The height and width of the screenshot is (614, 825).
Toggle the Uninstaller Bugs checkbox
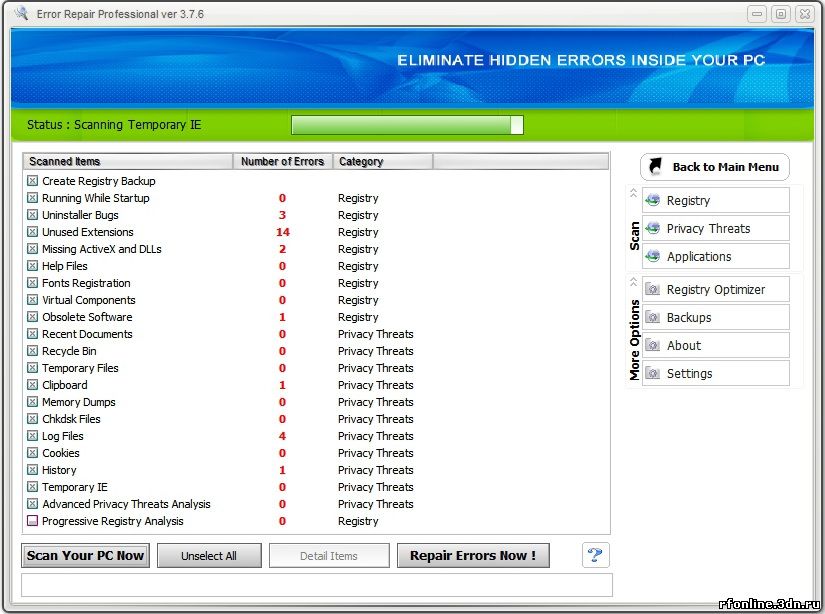[x=33, y=215]
